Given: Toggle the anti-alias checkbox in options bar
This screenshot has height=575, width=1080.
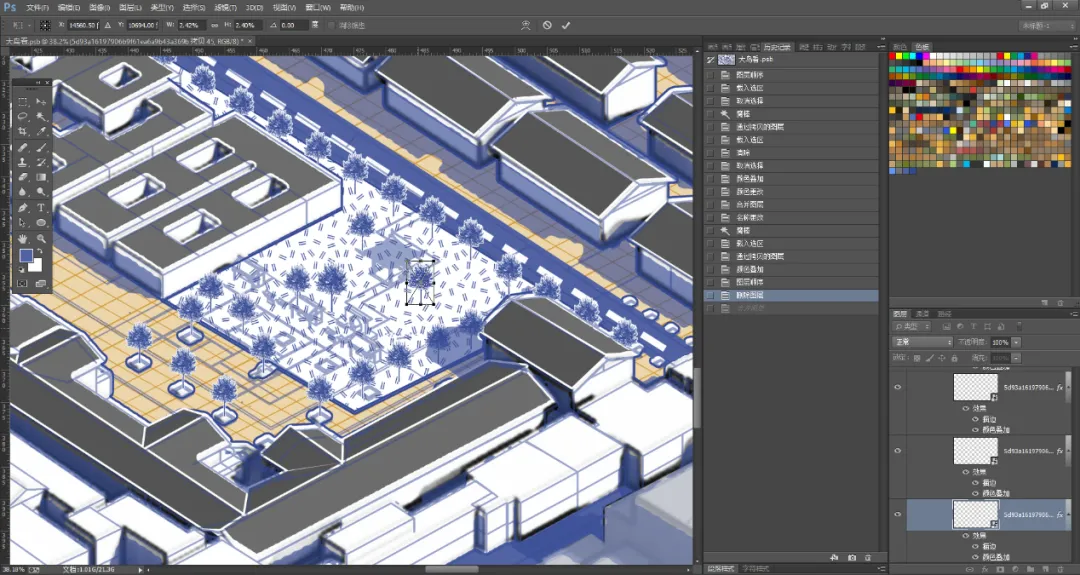Looking at the screenshot, I should 331,25.
